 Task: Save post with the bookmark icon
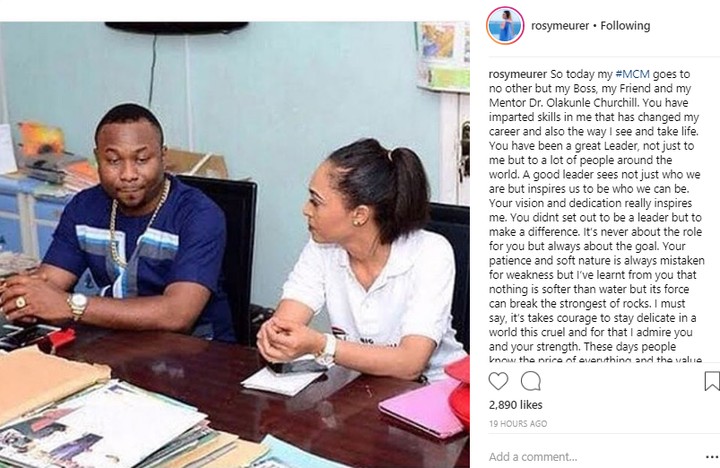[x=712, y=381]
